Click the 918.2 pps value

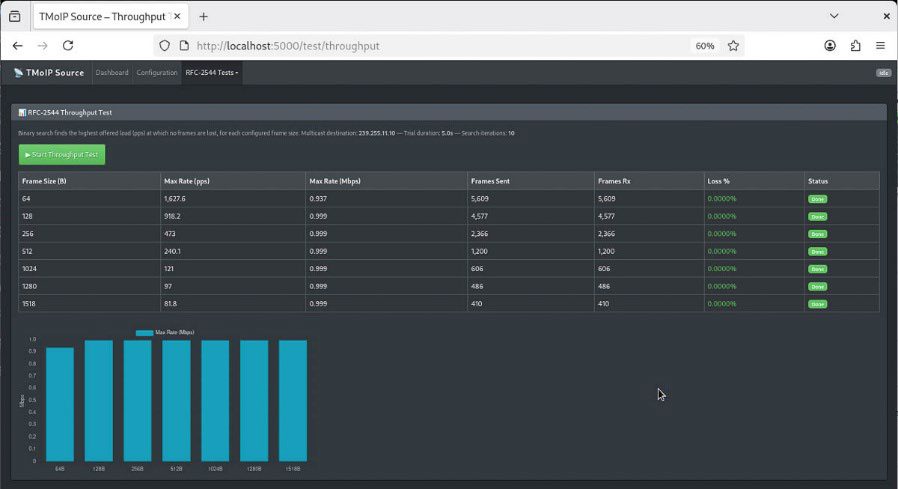coord(172,216)
